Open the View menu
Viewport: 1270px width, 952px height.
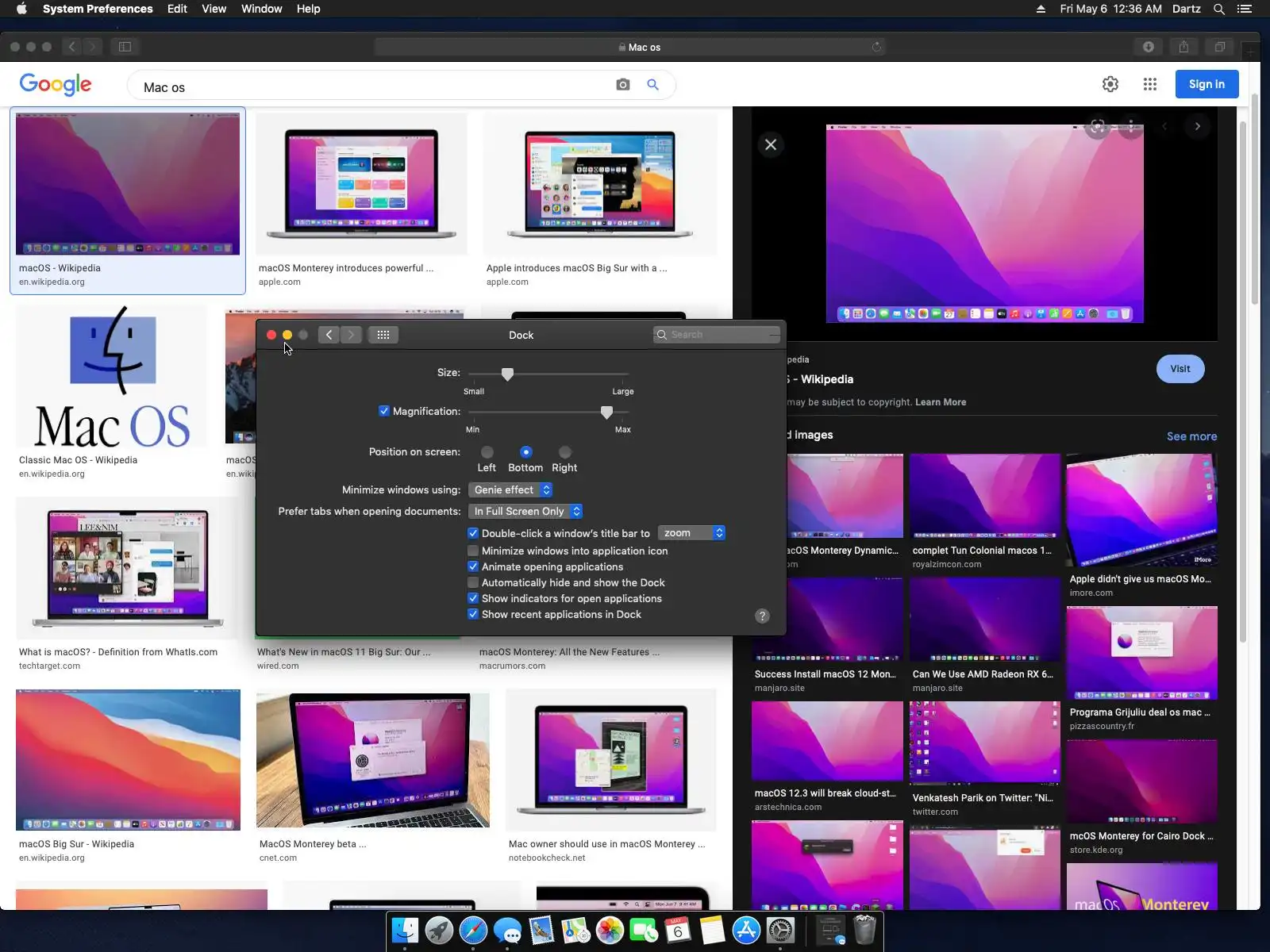click(214, 10)
